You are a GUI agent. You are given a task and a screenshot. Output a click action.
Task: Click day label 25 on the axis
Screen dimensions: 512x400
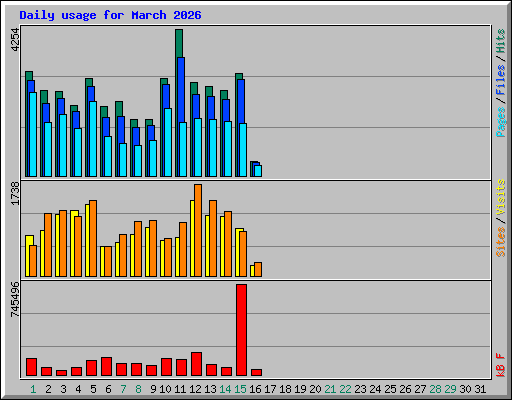pos(390,389)
